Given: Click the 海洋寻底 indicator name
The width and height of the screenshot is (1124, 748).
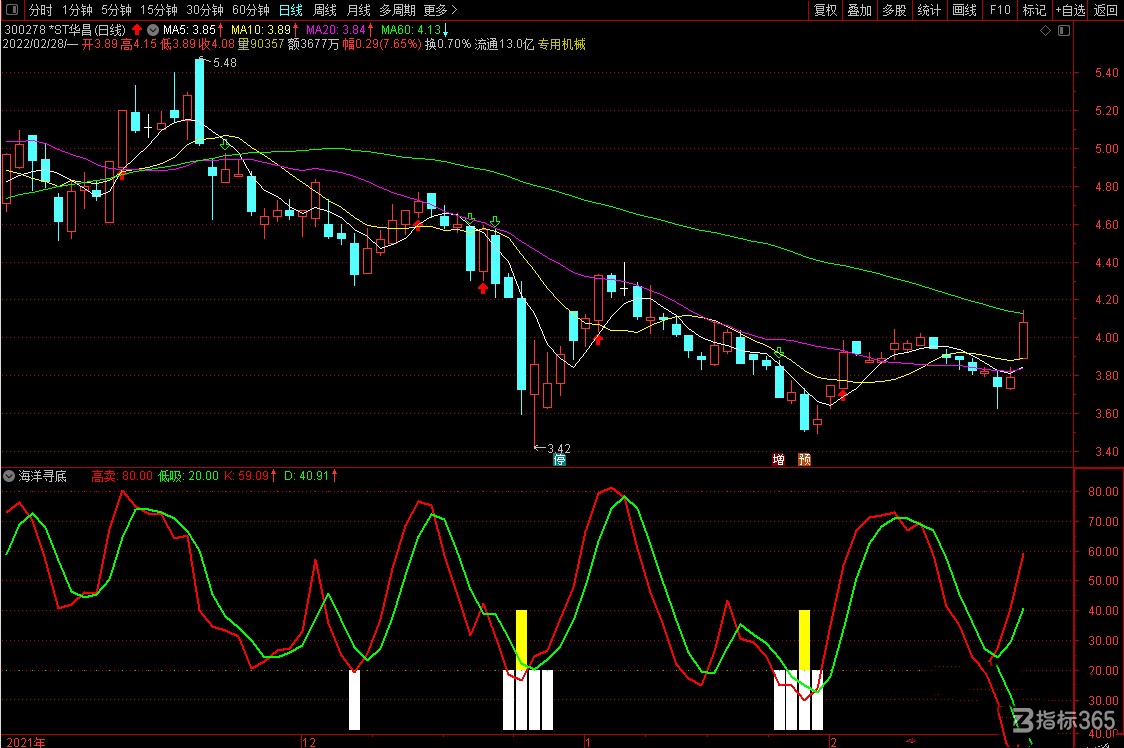Looking at the screenshot, I should tap(43, 475).
